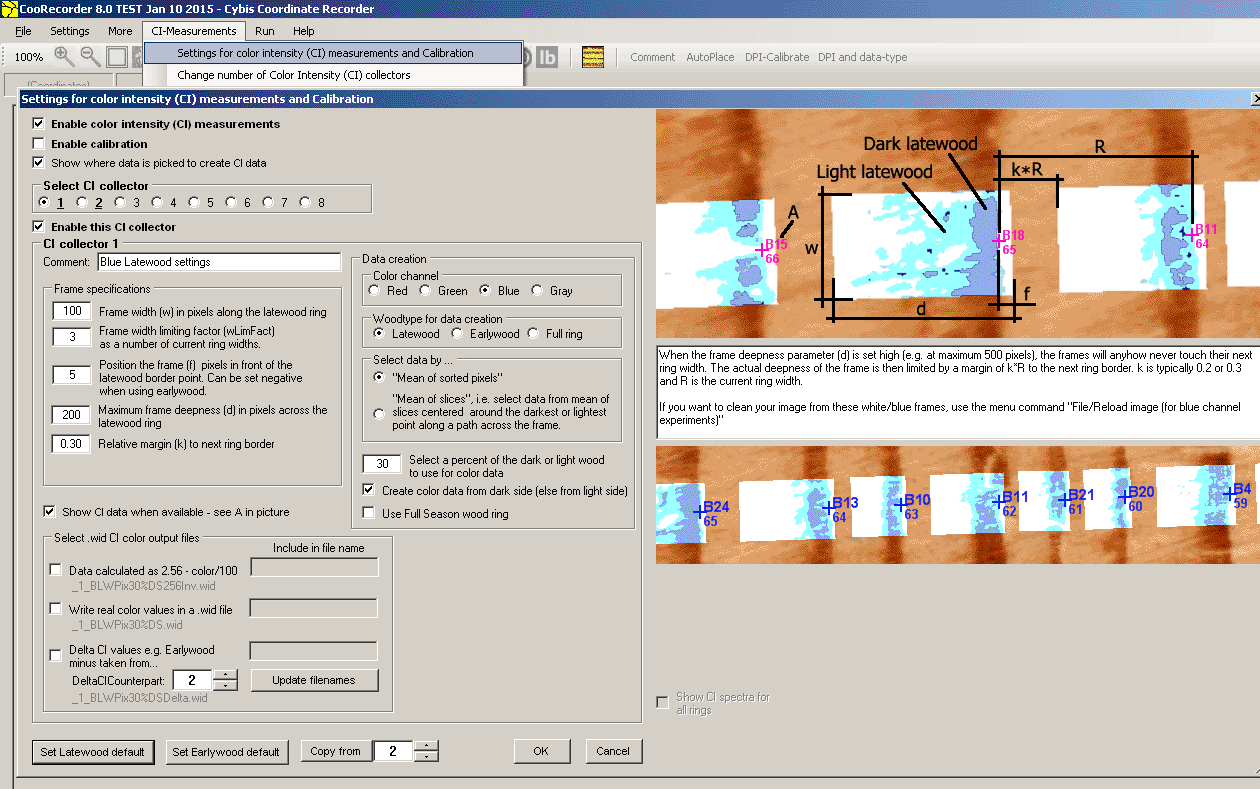1260x789 pixels.
Task: Choose the Red color channel
Action: [x=374, y=291]
